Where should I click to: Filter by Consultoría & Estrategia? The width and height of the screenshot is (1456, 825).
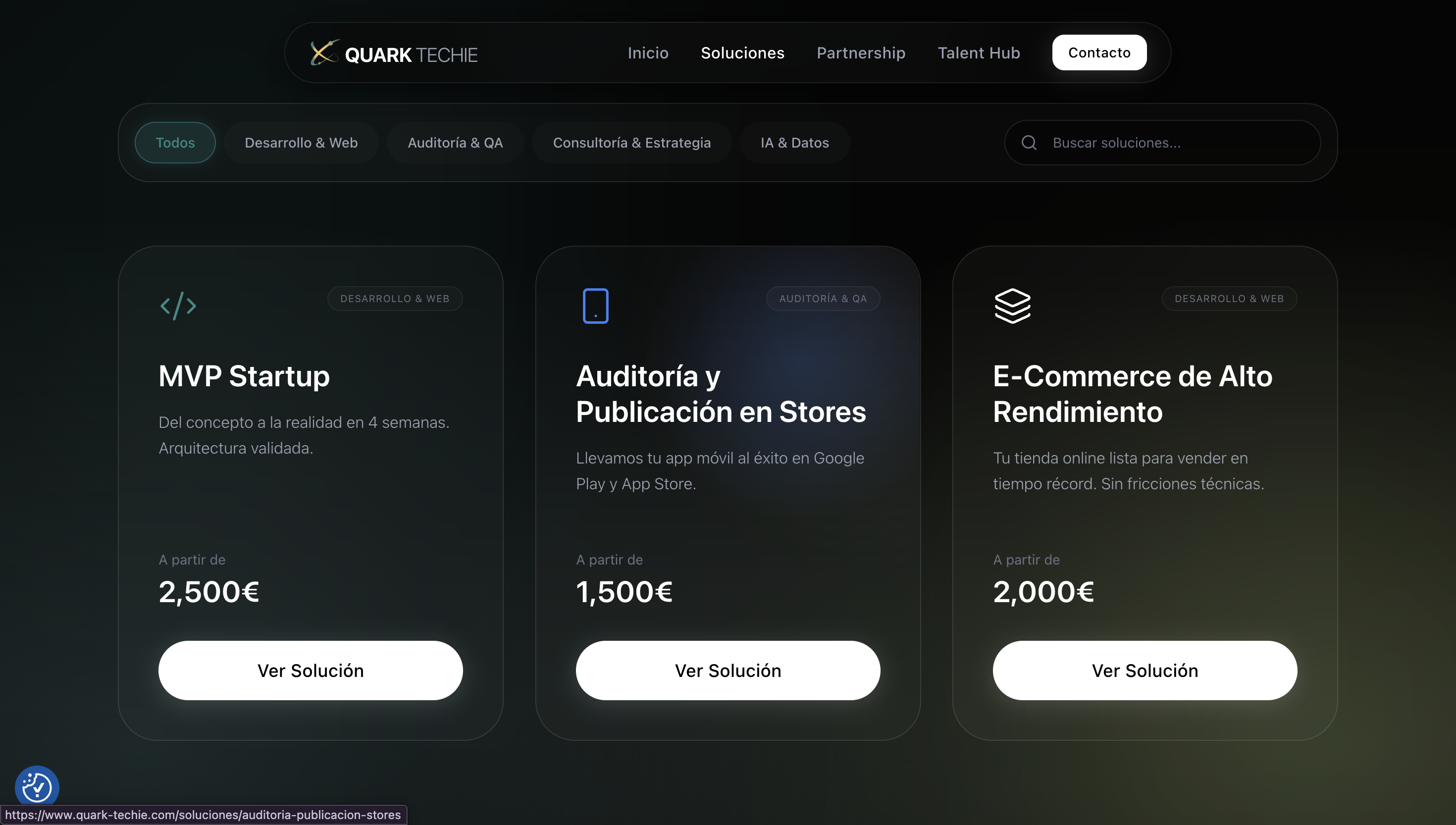point(632,143)
